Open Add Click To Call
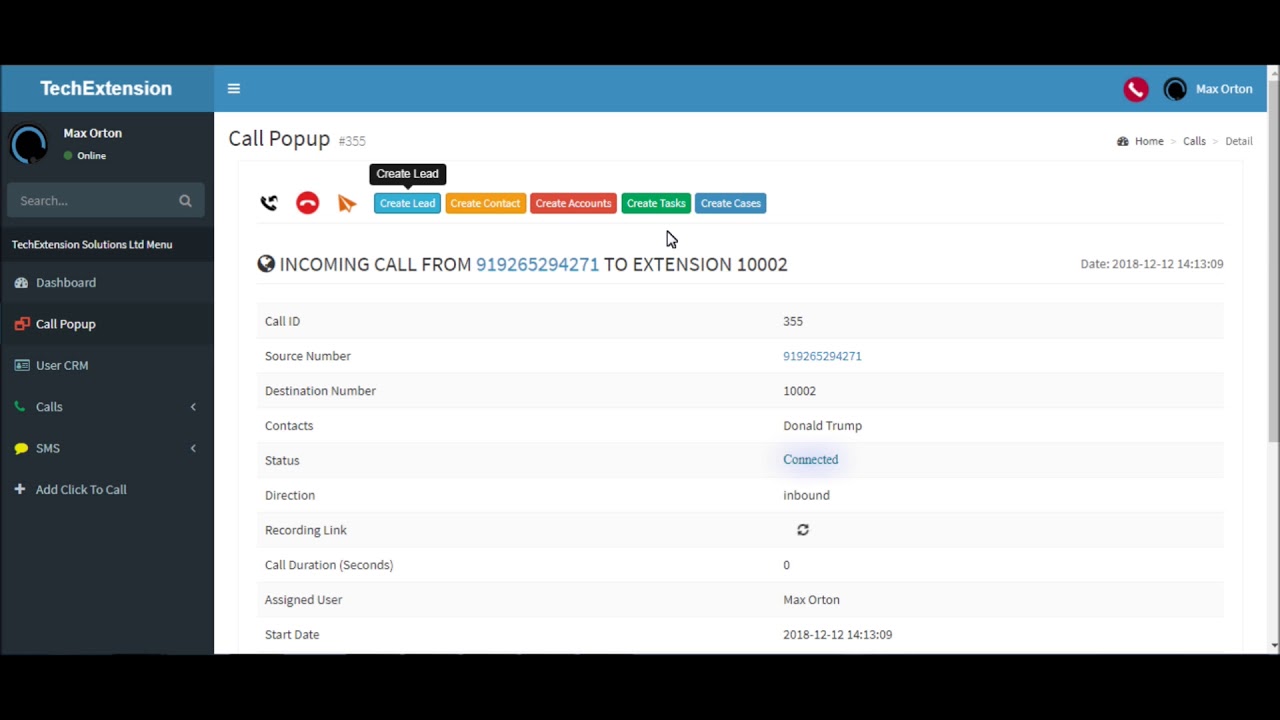 click(x=81, y=490)
